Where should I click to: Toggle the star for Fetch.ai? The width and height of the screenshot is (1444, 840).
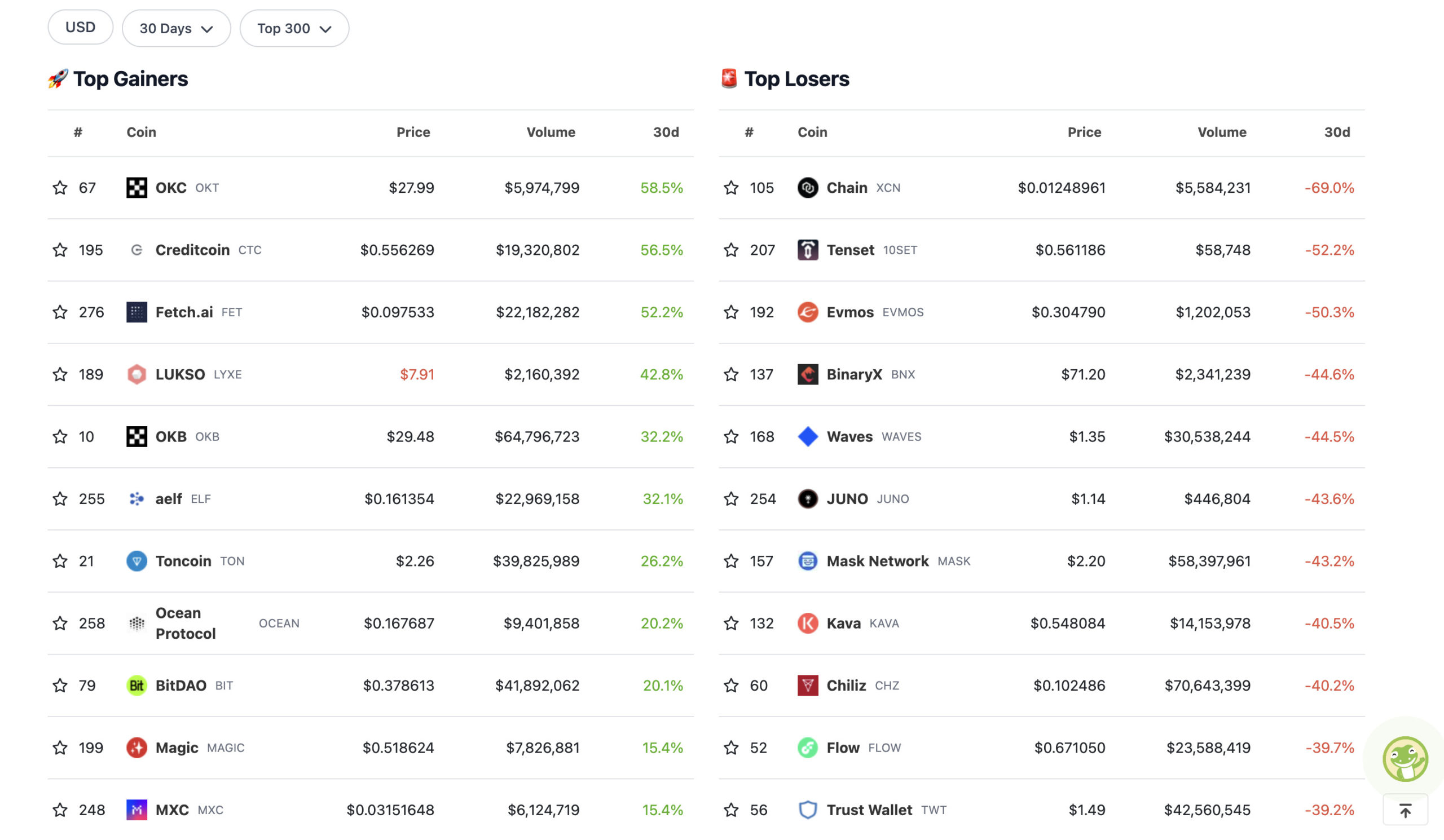coord(60,312)
